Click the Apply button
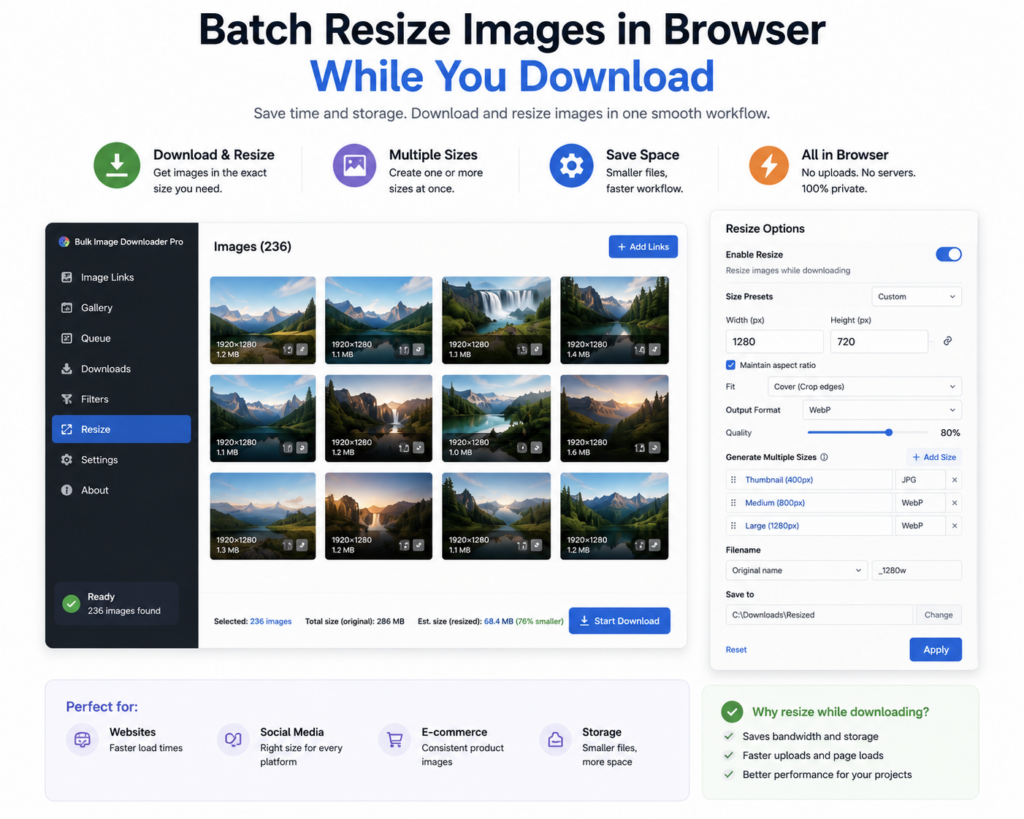1024x819 pixels. [x=935, y=650]
